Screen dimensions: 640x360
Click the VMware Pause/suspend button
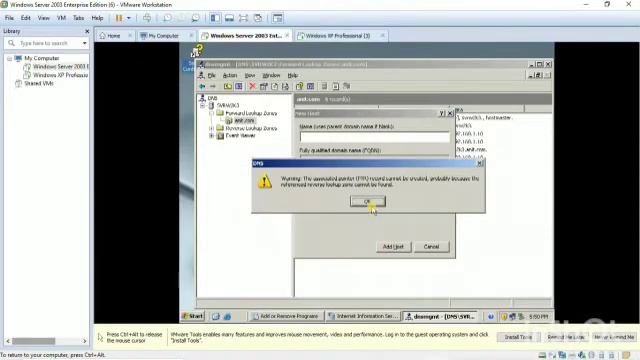click(x=119, y=18)
